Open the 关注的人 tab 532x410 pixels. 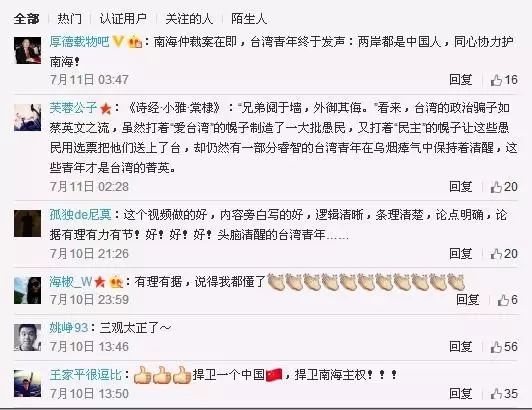coord(189,19)
